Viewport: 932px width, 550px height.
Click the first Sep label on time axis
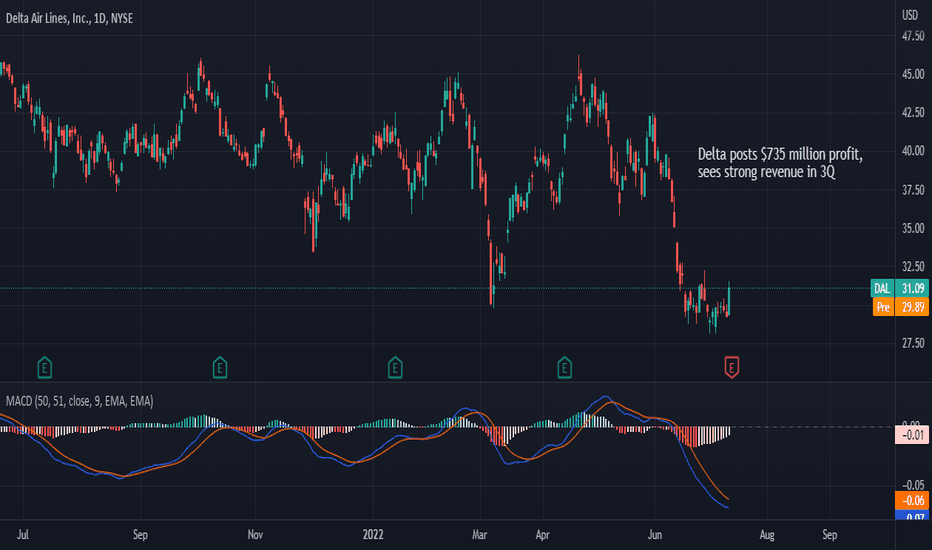(x=140, y=535)
